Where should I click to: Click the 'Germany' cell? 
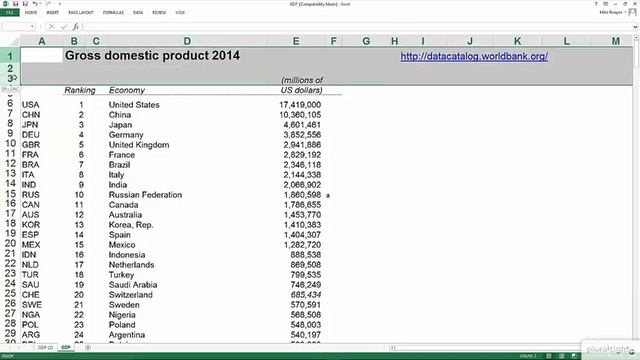(126, 135)
